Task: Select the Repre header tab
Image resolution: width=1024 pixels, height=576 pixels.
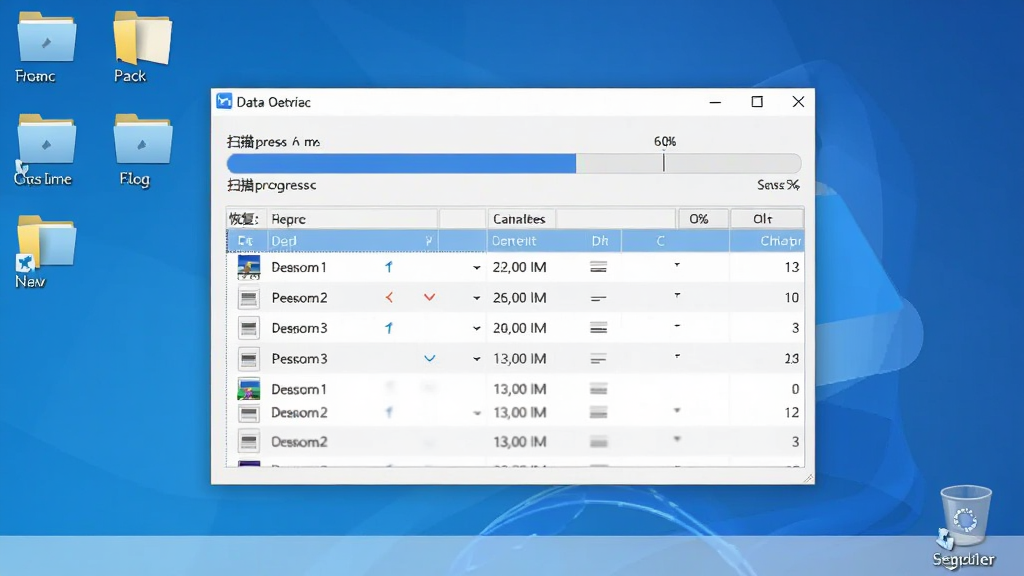Action: [351, 219]
